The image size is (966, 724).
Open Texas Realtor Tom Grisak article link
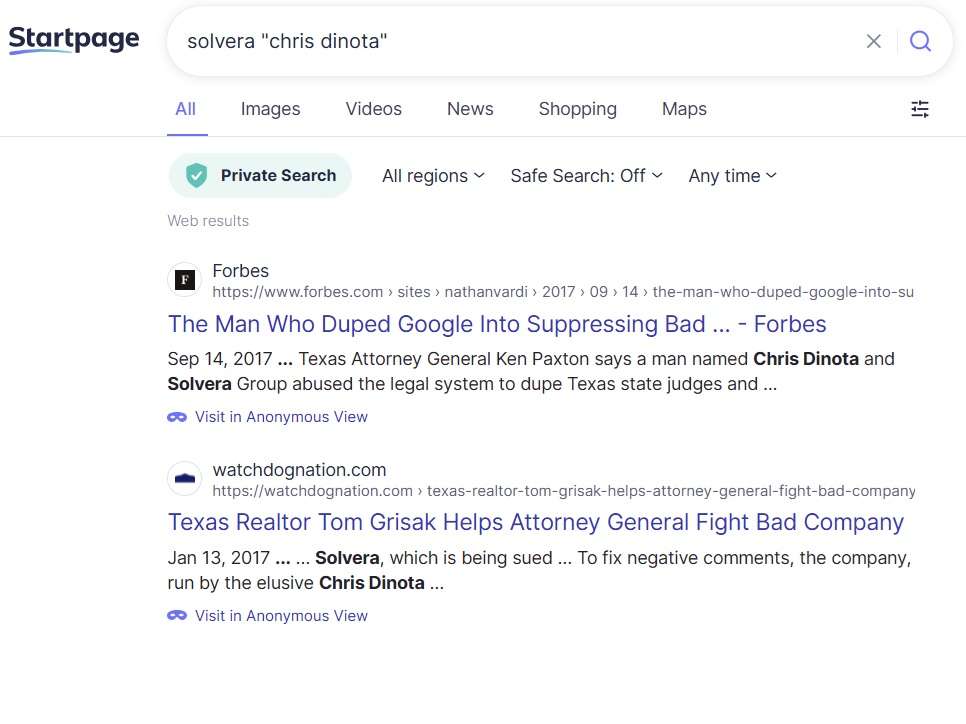535,523
